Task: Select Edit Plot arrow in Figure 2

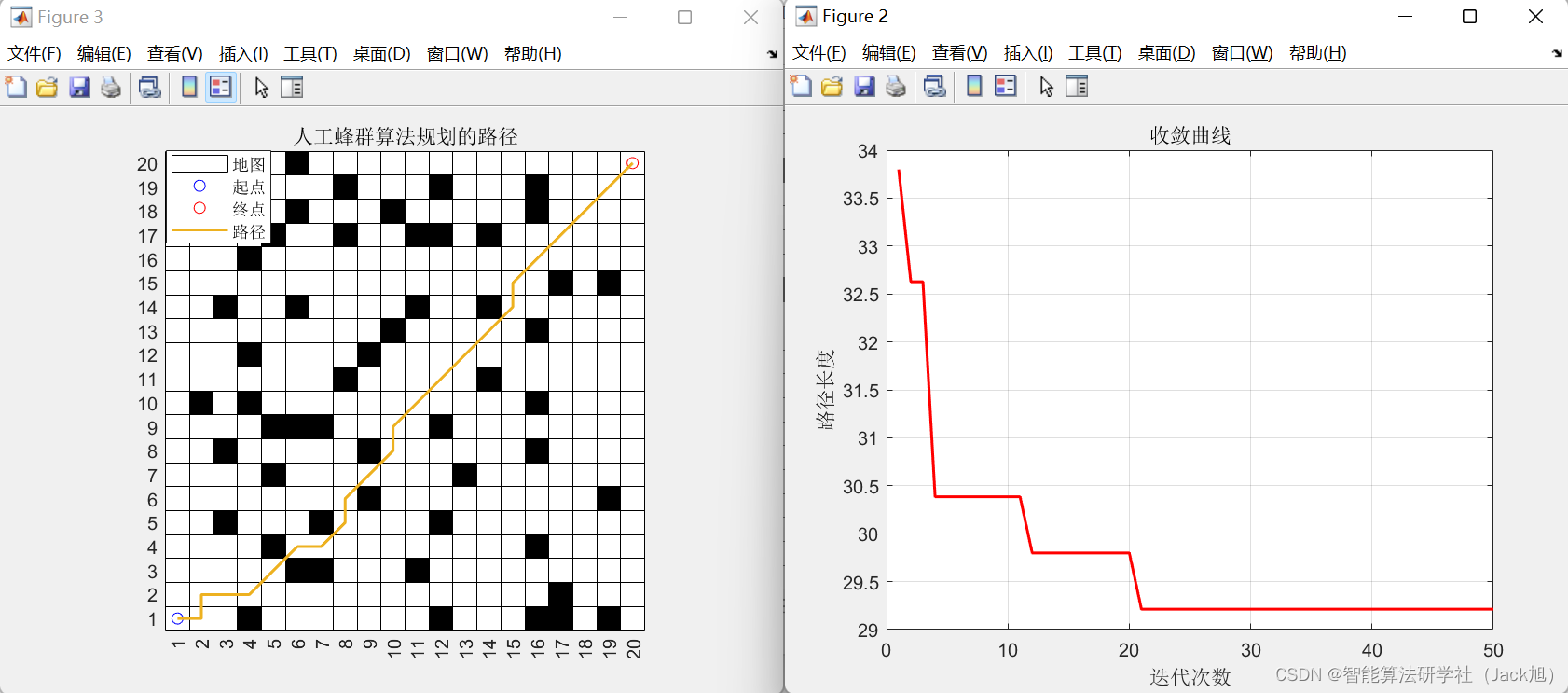Action: 1046,86
